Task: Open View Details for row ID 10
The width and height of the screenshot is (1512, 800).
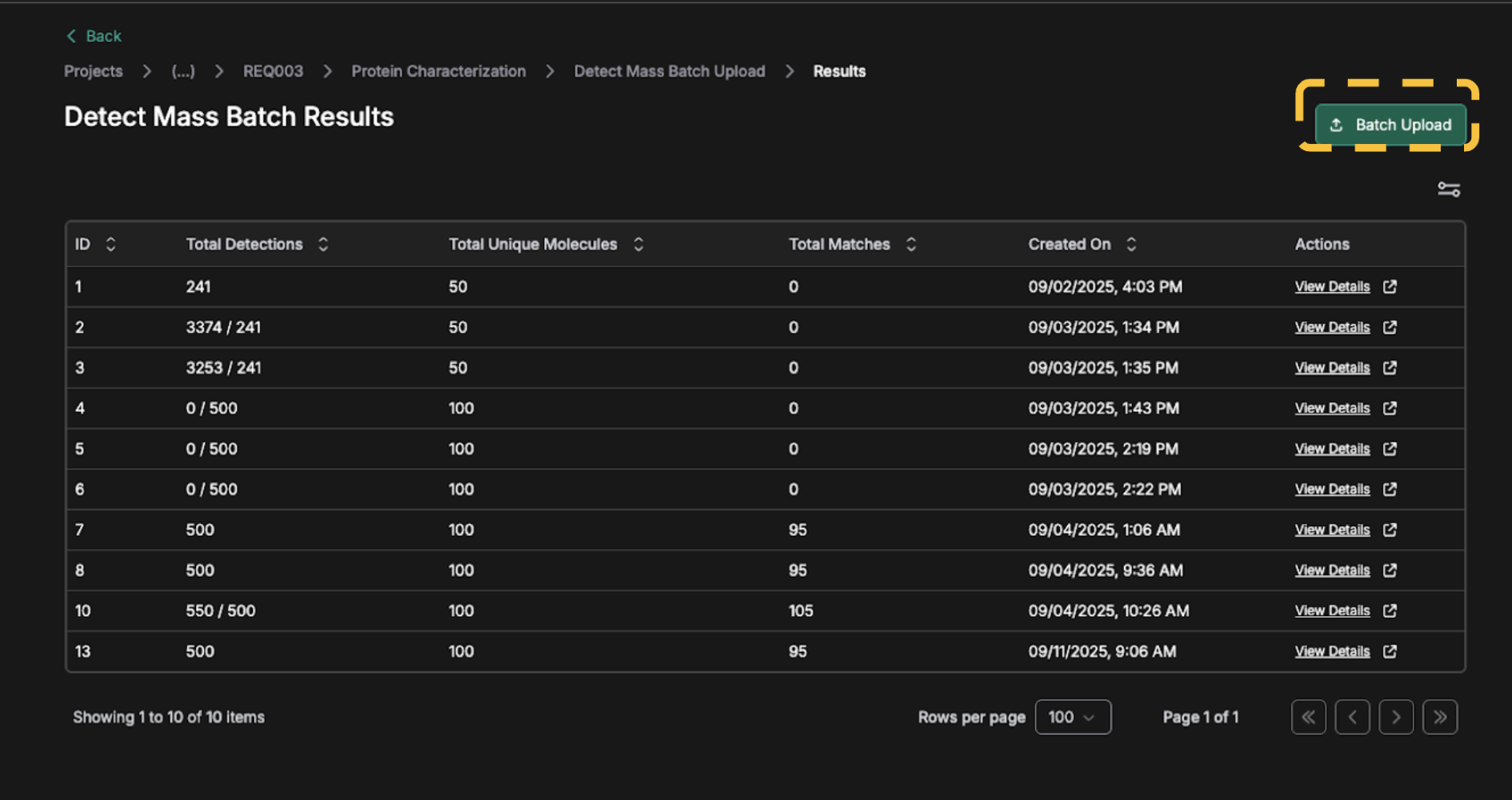Action: 1332,610
